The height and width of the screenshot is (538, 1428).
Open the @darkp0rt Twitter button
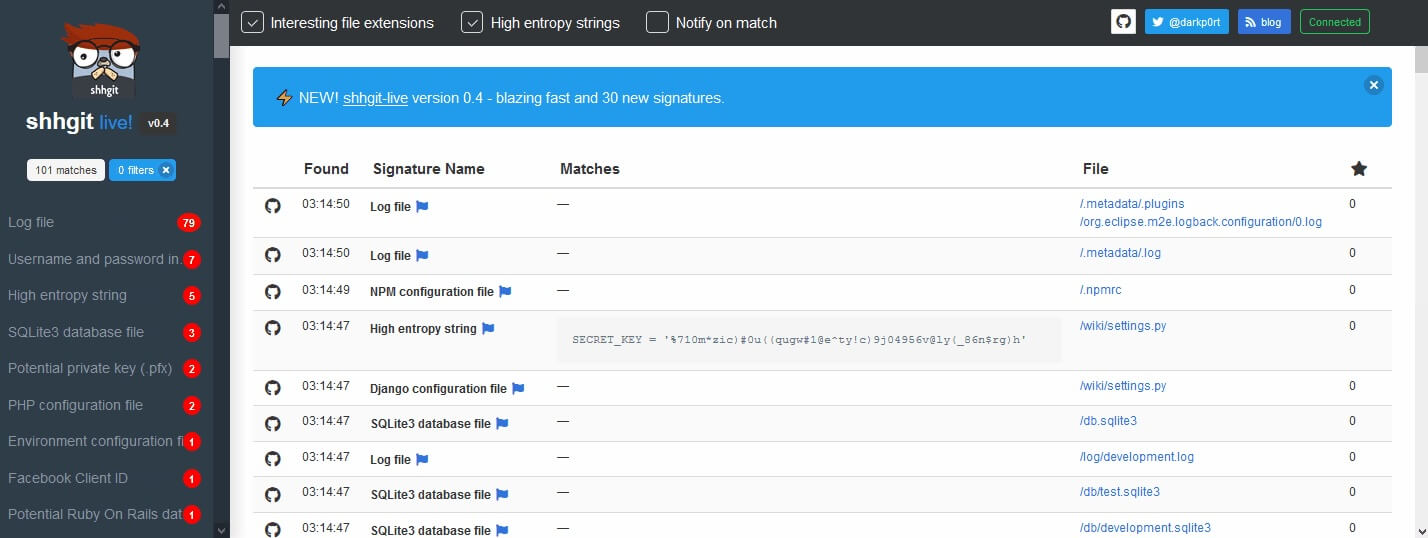coord(1186,22)
